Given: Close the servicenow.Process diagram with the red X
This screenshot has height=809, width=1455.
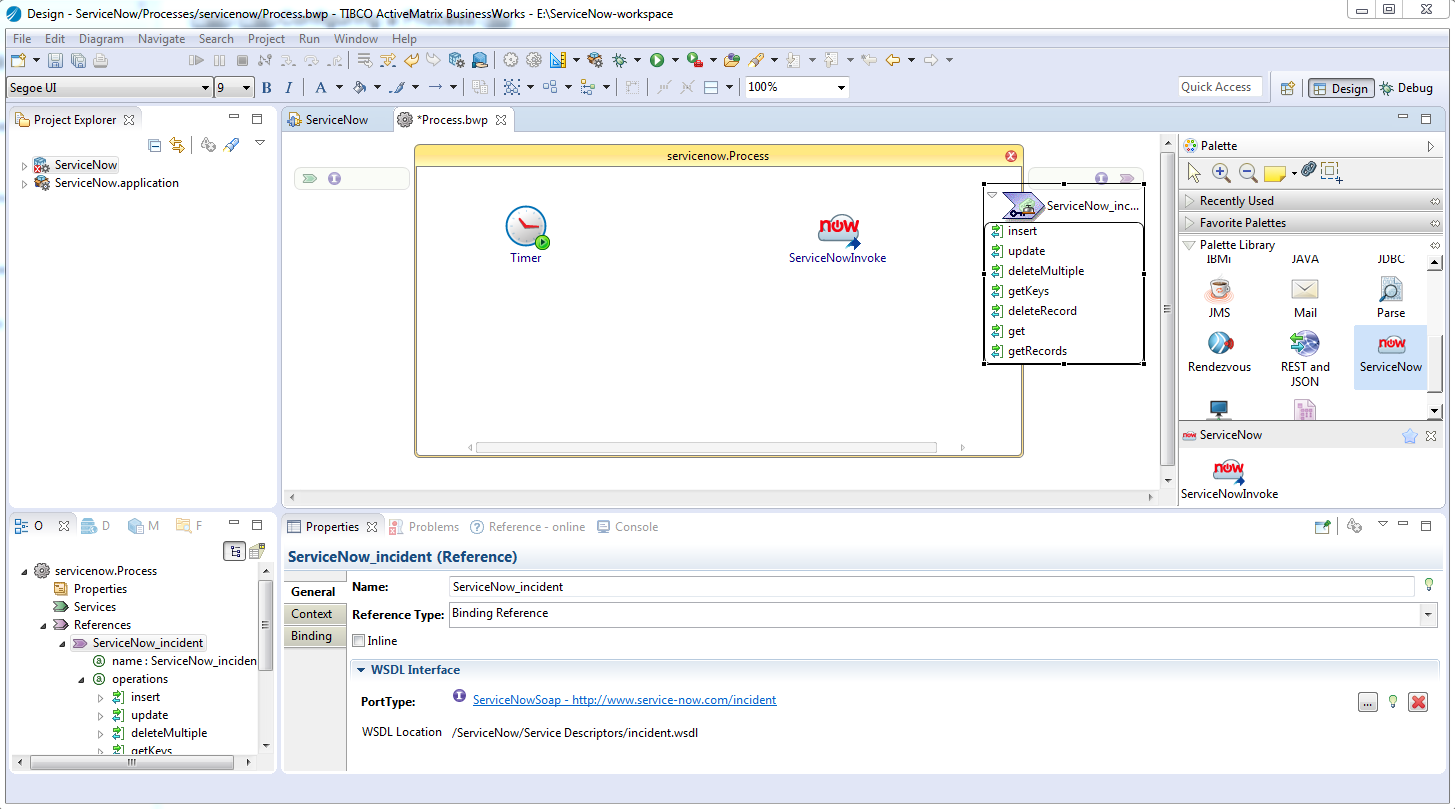Looking at the screenshot, I should pos(1011,156).
